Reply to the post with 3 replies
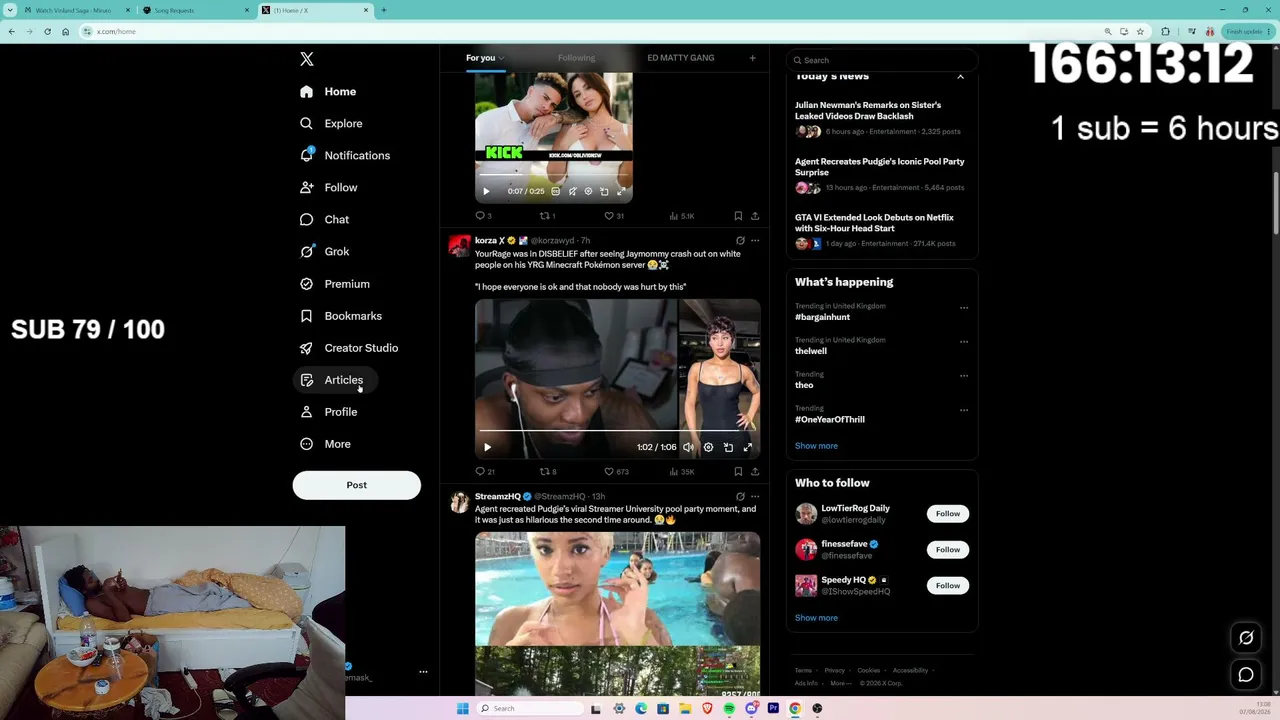 (x=483, y=216)
